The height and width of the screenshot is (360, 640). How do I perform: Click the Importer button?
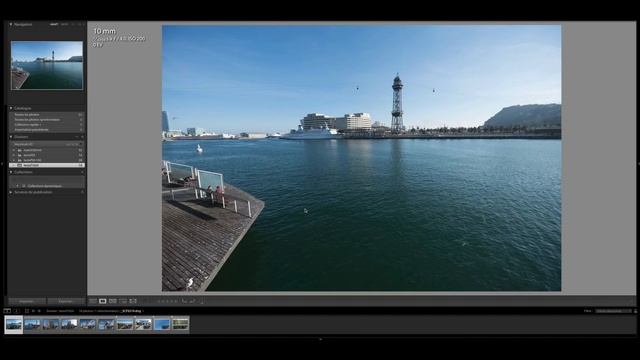click(x=27, y=301)
